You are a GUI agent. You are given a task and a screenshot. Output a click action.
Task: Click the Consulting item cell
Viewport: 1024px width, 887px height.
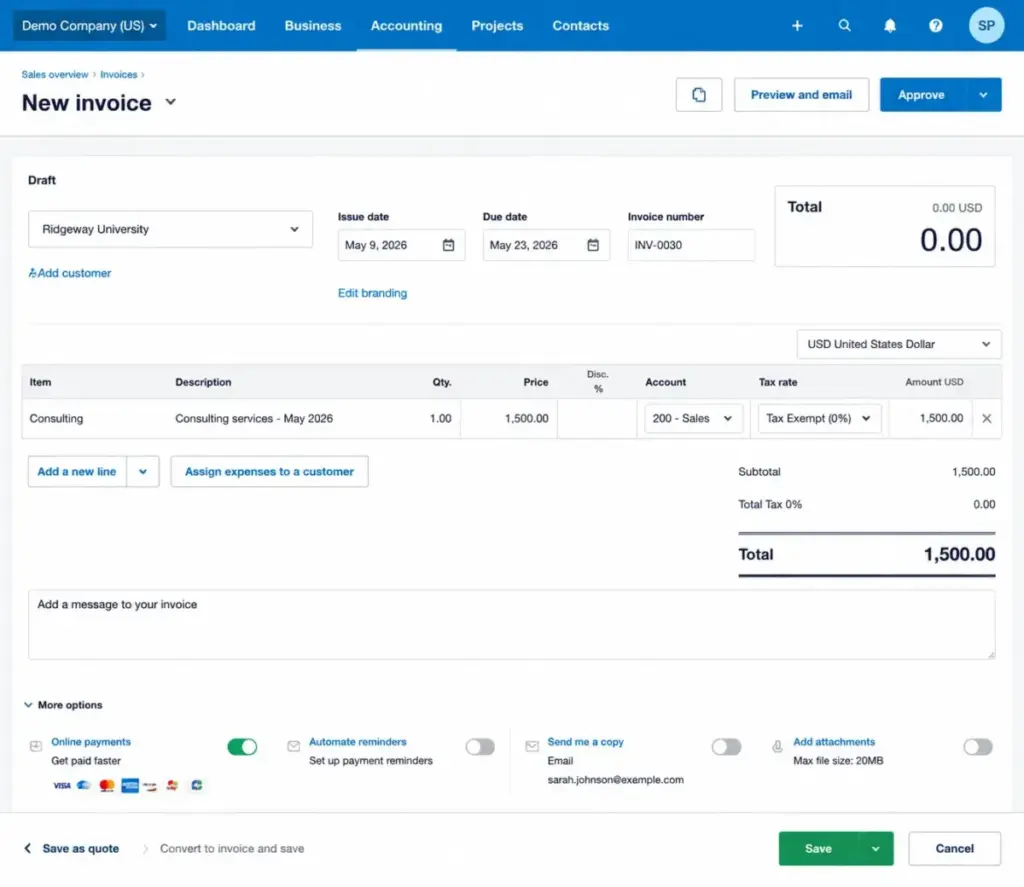[56, 418]
